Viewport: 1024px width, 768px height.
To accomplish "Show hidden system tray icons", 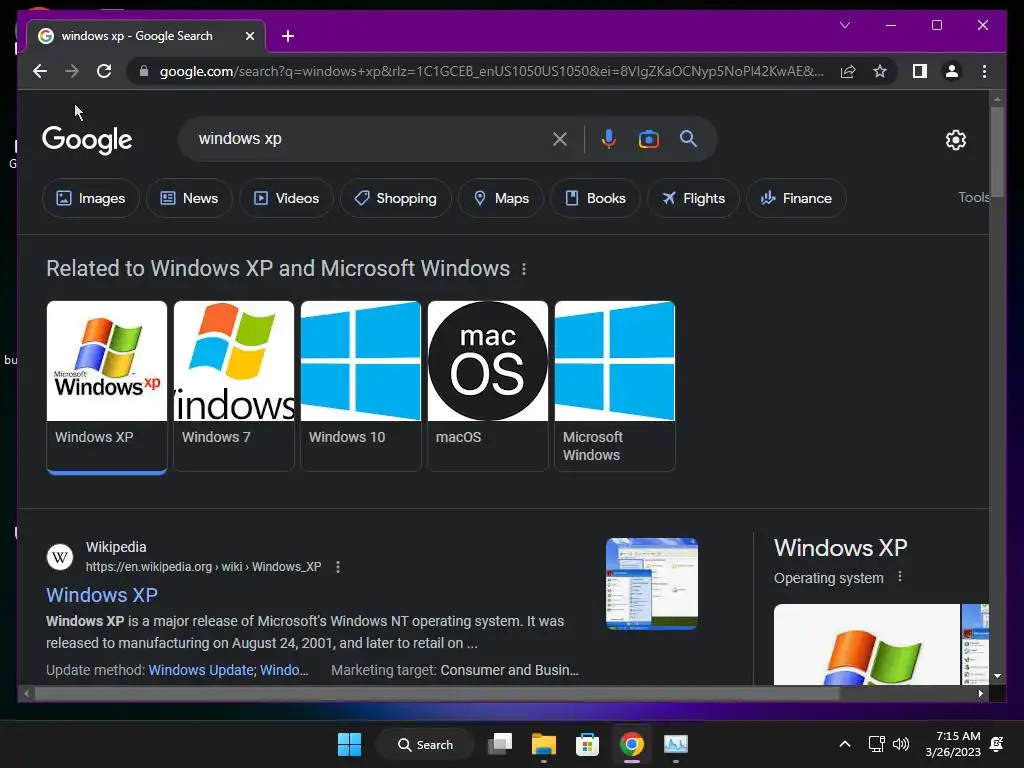I will [x=844, y=744].
